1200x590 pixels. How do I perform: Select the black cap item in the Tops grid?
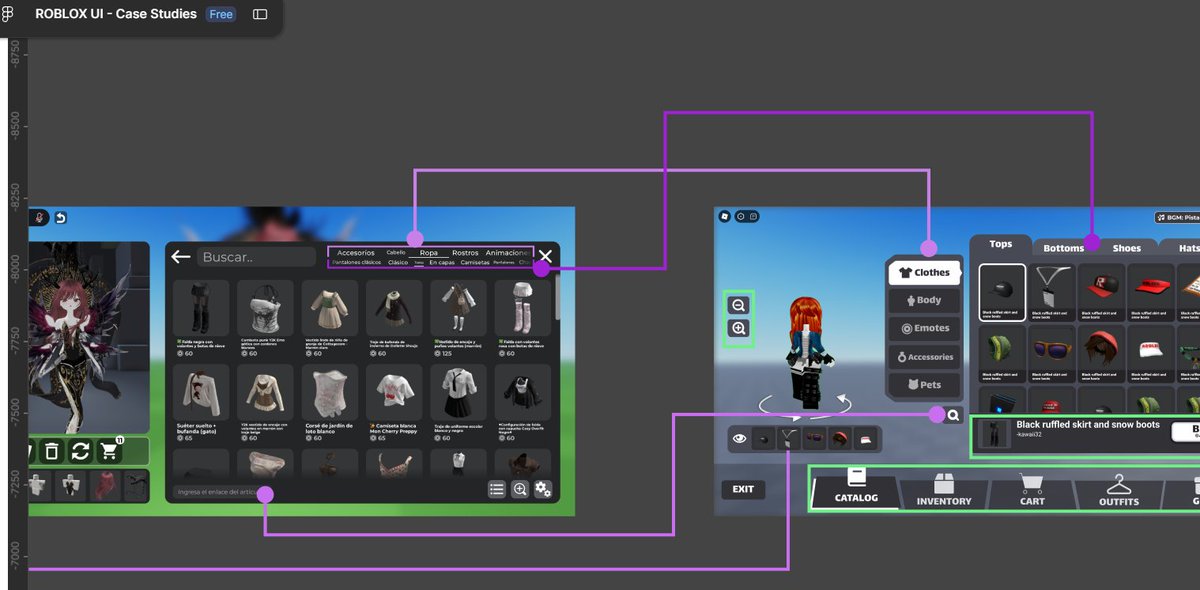click(x=1002, y=292)
